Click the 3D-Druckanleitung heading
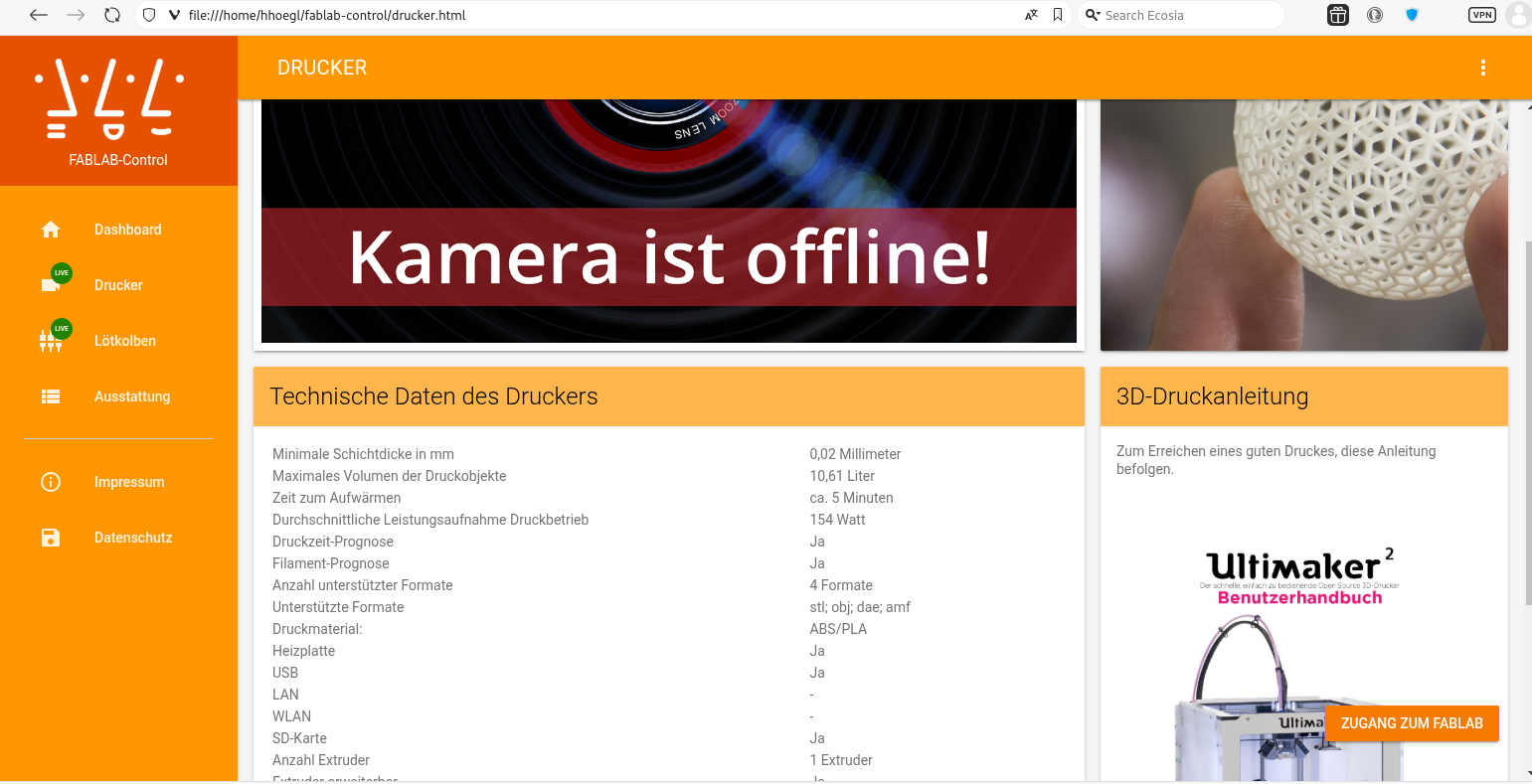This screenshot has height=784, width=1532. pos(1212,396)
